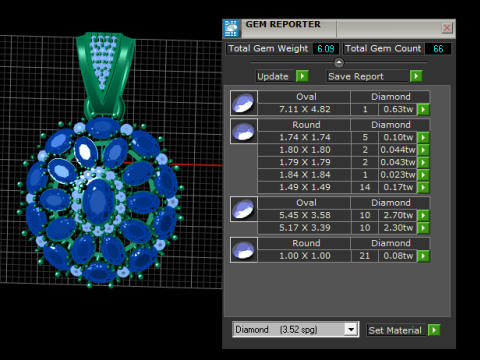Click green arrow for 5.17 X 3.39 row

click(423, 228)
